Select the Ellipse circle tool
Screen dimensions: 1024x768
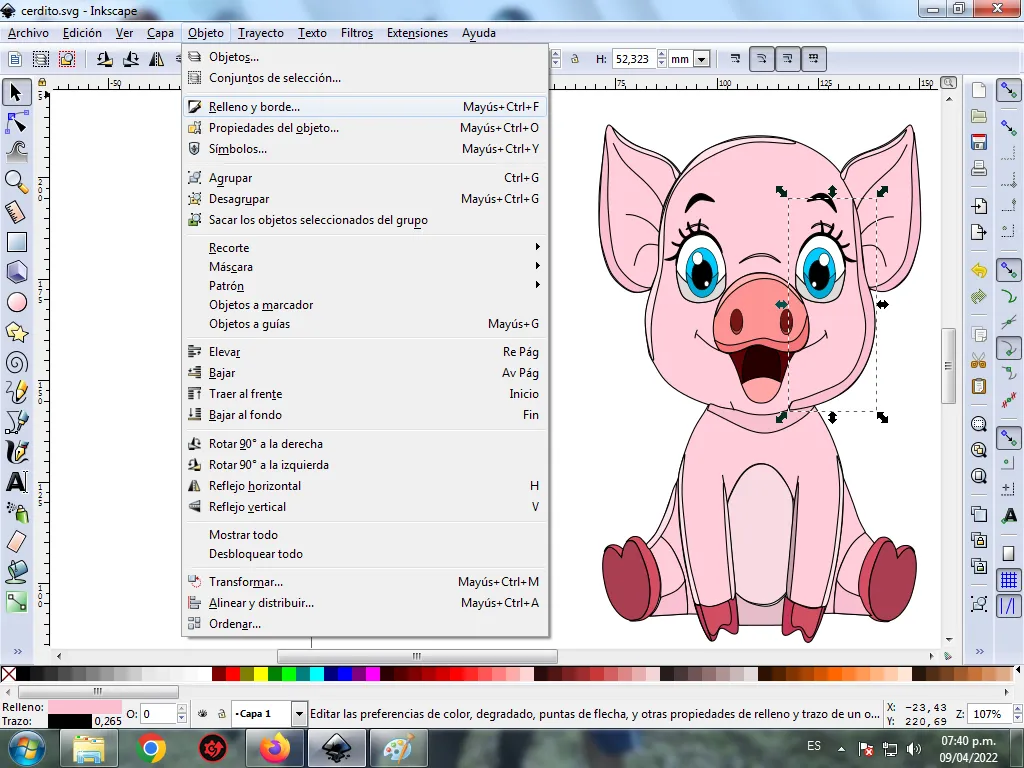16,302
